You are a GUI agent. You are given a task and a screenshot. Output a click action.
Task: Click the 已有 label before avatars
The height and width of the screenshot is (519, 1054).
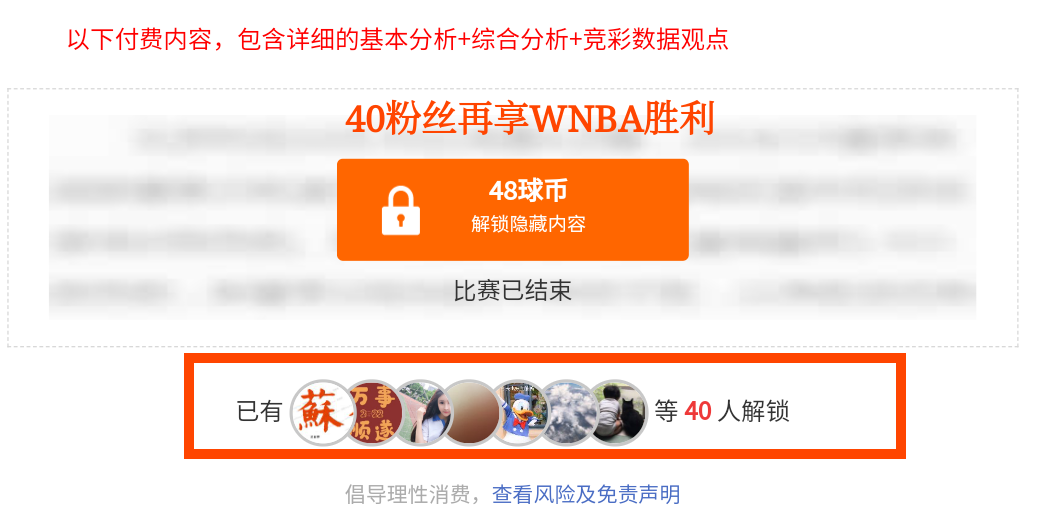point(259,411)
